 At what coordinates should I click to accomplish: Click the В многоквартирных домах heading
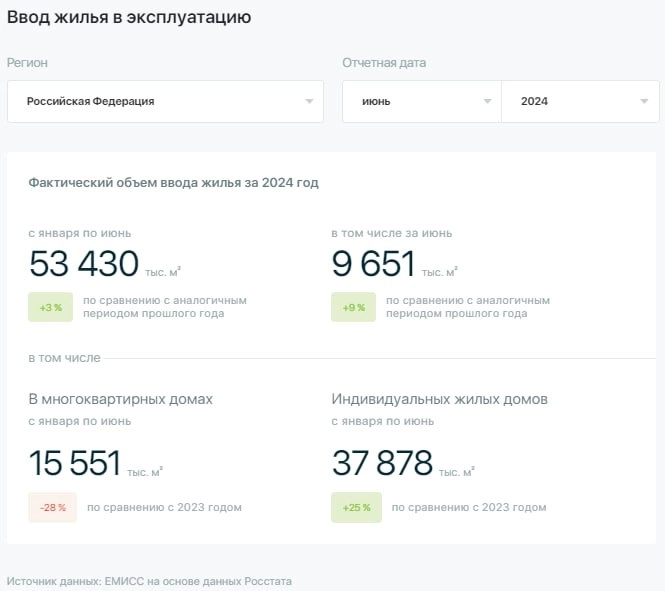pos(121,399)
